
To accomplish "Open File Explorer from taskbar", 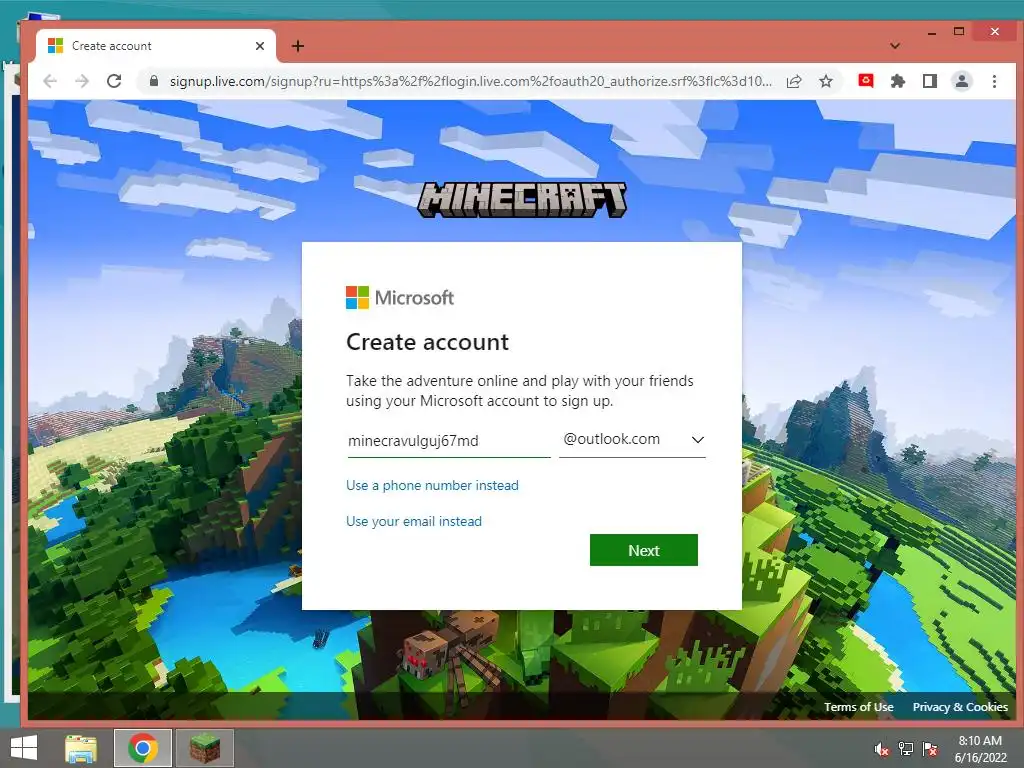I will coord(81,748).
